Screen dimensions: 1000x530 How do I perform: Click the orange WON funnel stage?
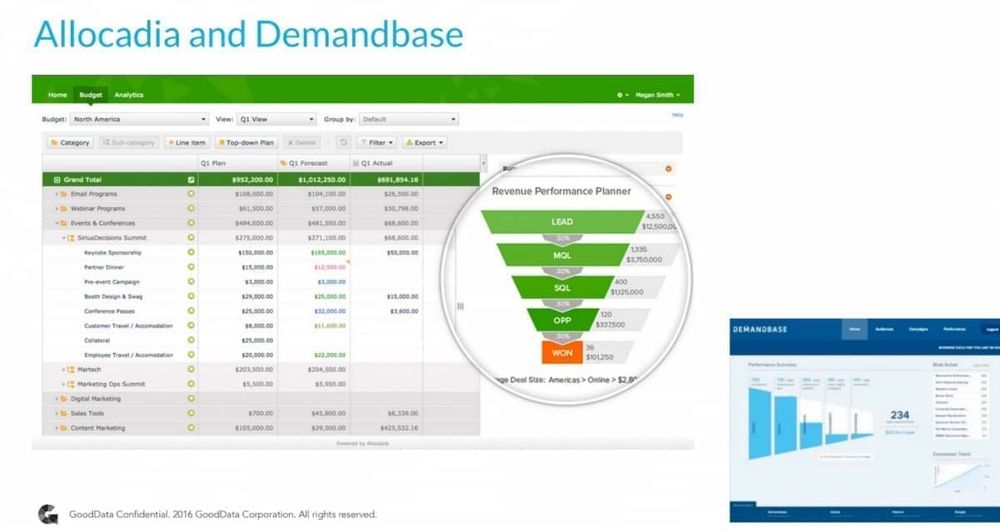[562, 353]
